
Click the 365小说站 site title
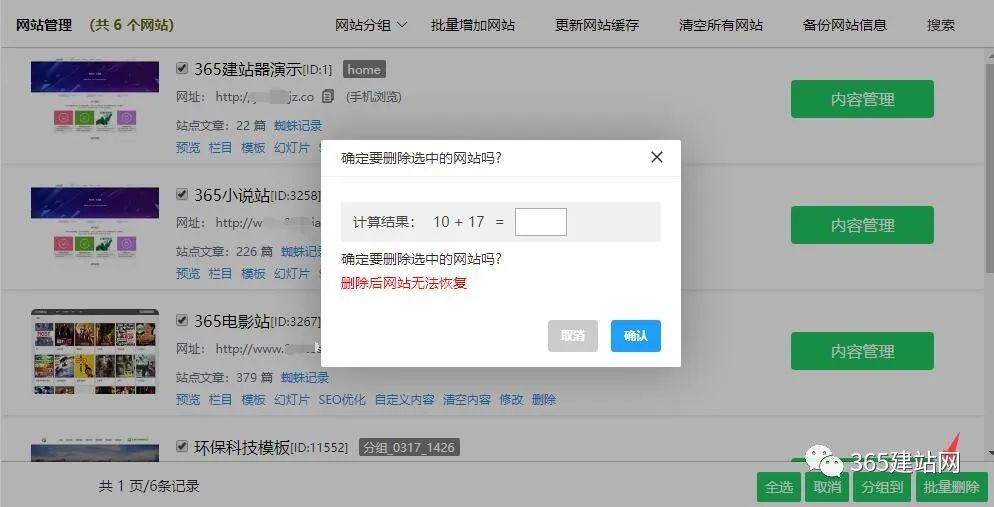232,195
